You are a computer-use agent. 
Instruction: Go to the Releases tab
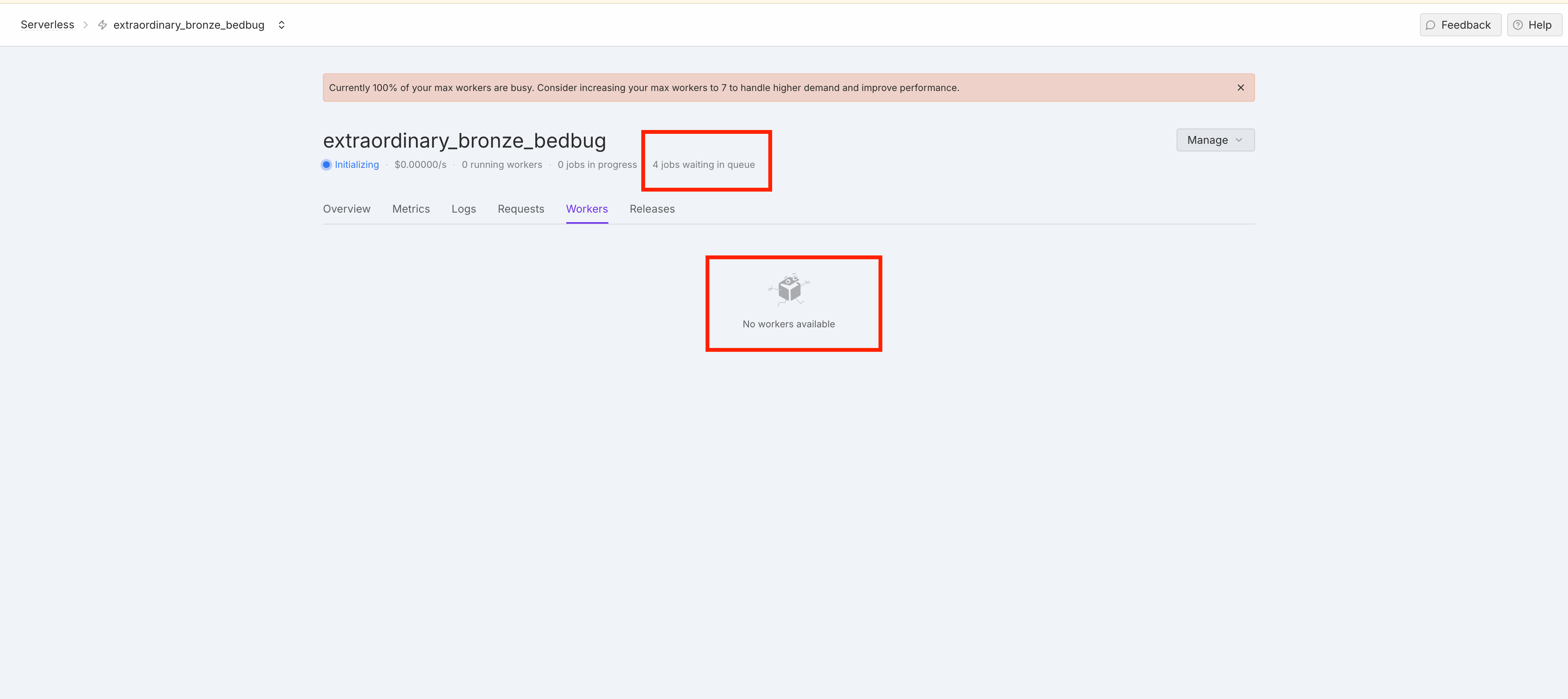652,209
